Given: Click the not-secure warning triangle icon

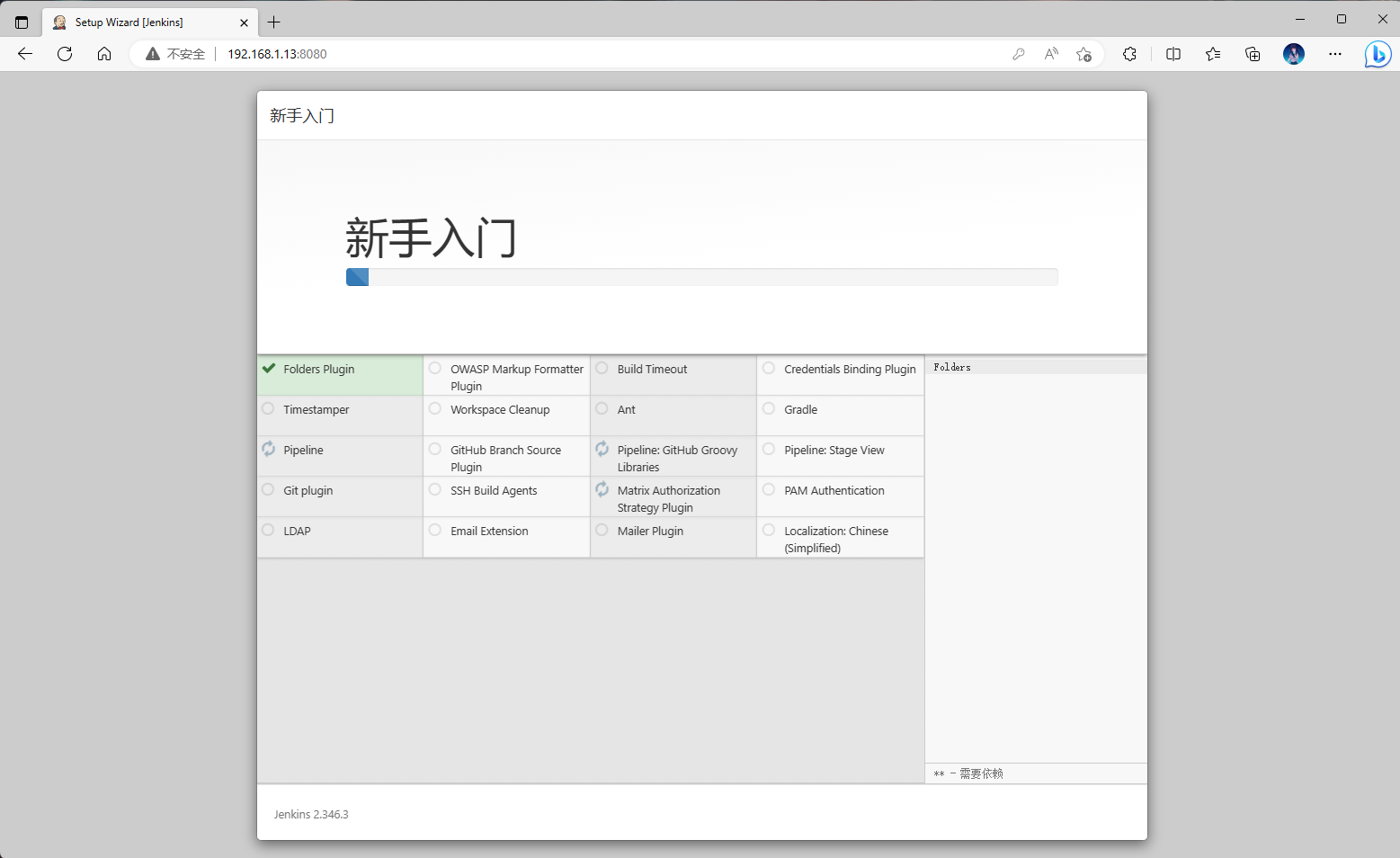Looking at the screenshot, I should tap(153, 54).
